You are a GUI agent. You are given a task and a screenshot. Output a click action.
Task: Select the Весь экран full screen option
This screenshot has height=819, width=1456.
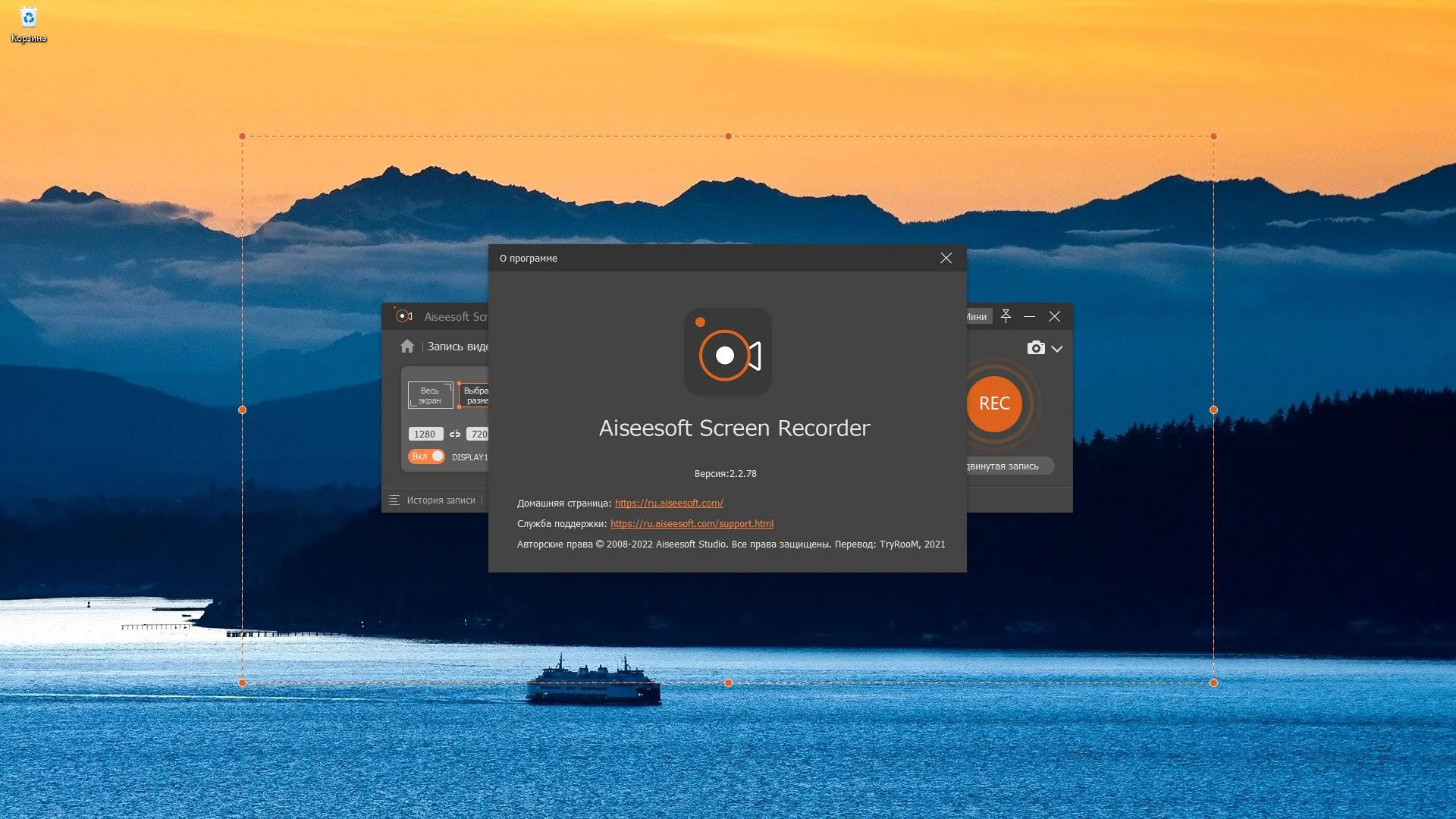(430, 395)
